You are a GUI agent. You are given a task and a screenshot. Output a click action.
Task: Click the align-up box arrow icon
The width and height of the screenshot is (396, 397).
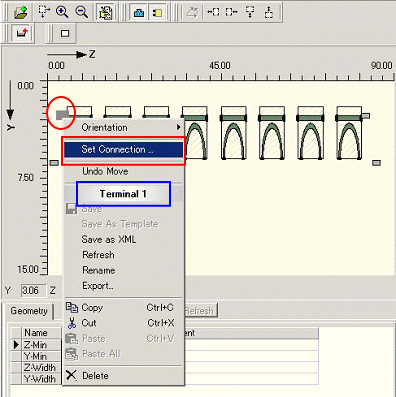269,12
